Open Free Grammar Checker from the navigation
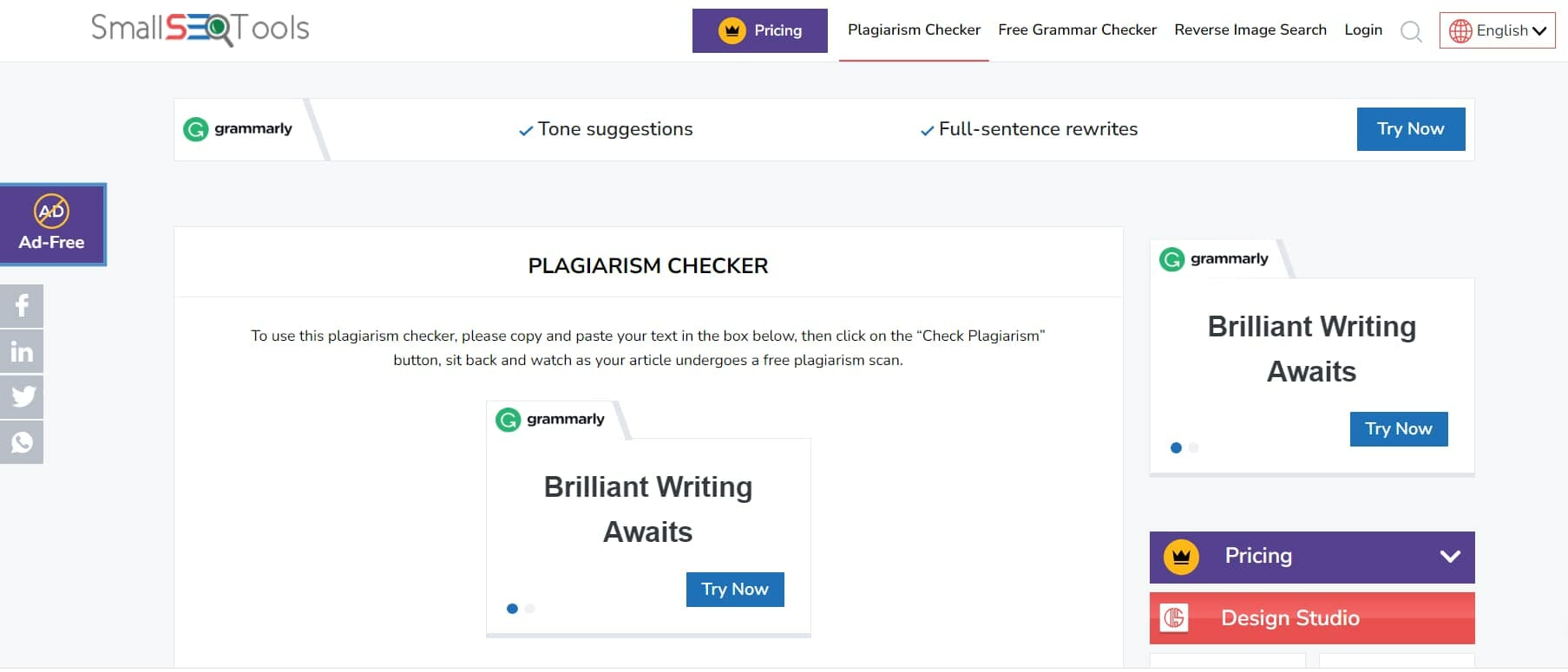Screen dimensions: 1568x672 click(1077, 29)
